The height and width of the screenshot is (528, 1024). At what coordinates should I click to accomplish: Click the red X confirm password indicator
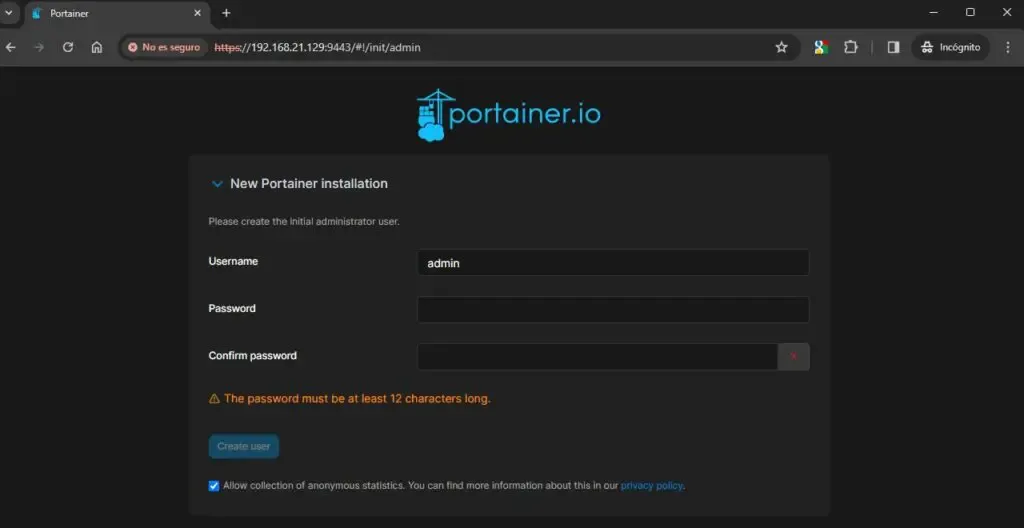click(x=793, y=357)
